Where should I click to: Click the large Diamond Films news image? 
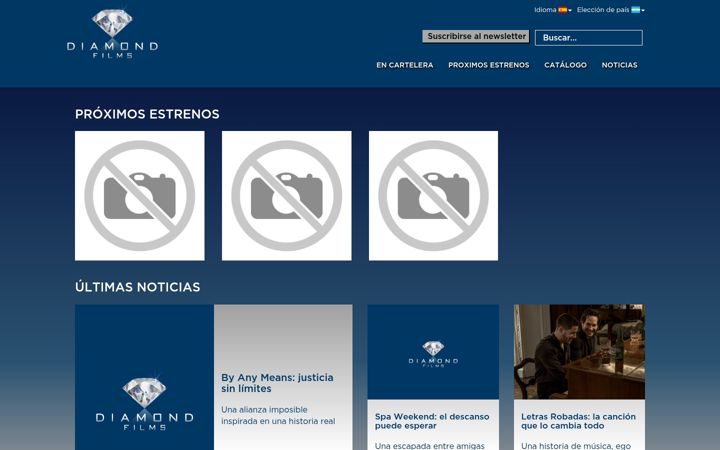click(x=144, y=377)
